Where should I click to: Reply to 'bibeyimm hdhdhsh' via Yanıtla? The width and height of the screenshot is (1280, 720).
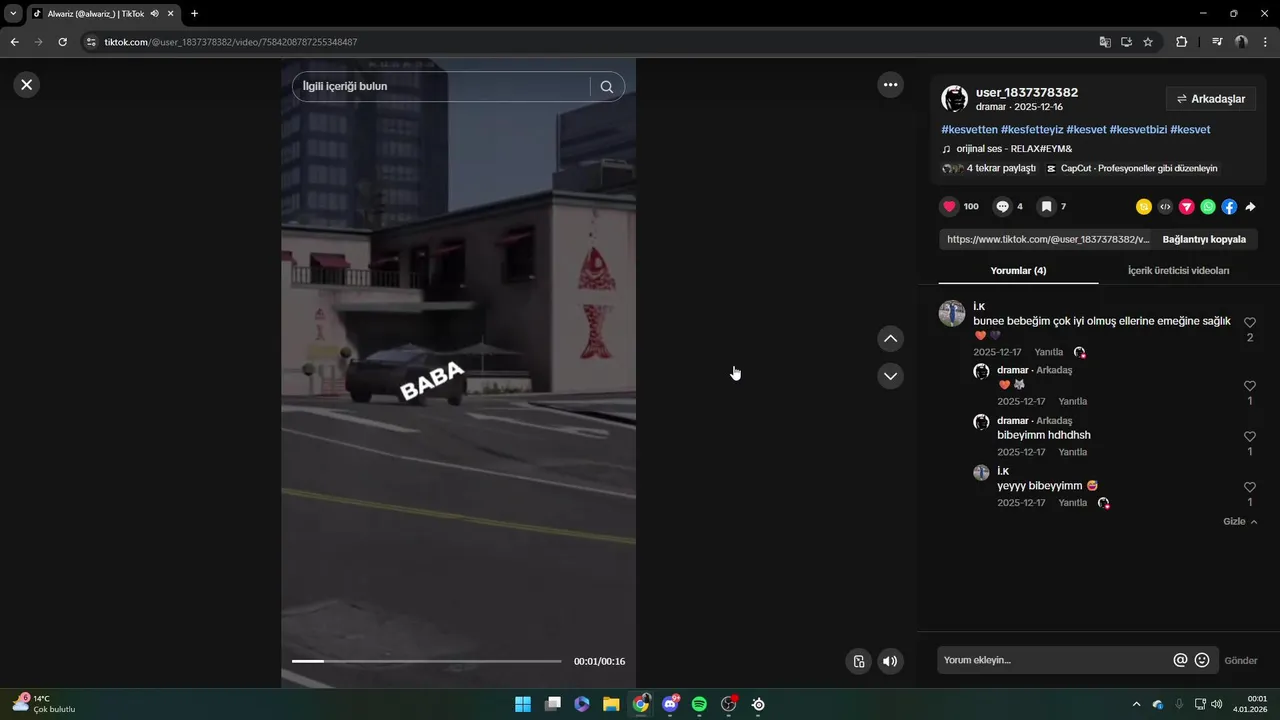(x=1073, y=452)
